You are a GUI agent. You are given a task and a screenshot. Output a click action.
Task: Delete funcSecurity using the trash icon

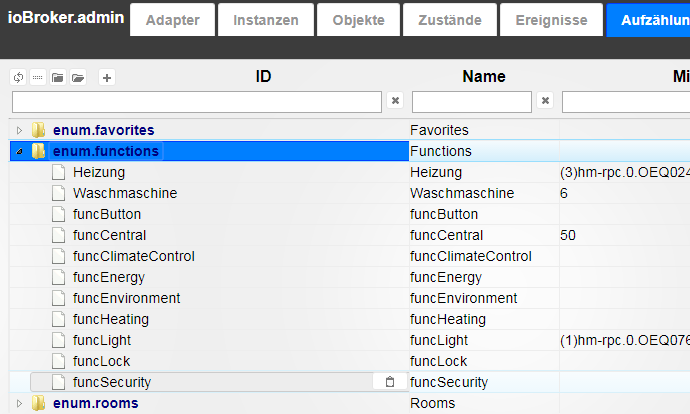click(x=390, y=382)
